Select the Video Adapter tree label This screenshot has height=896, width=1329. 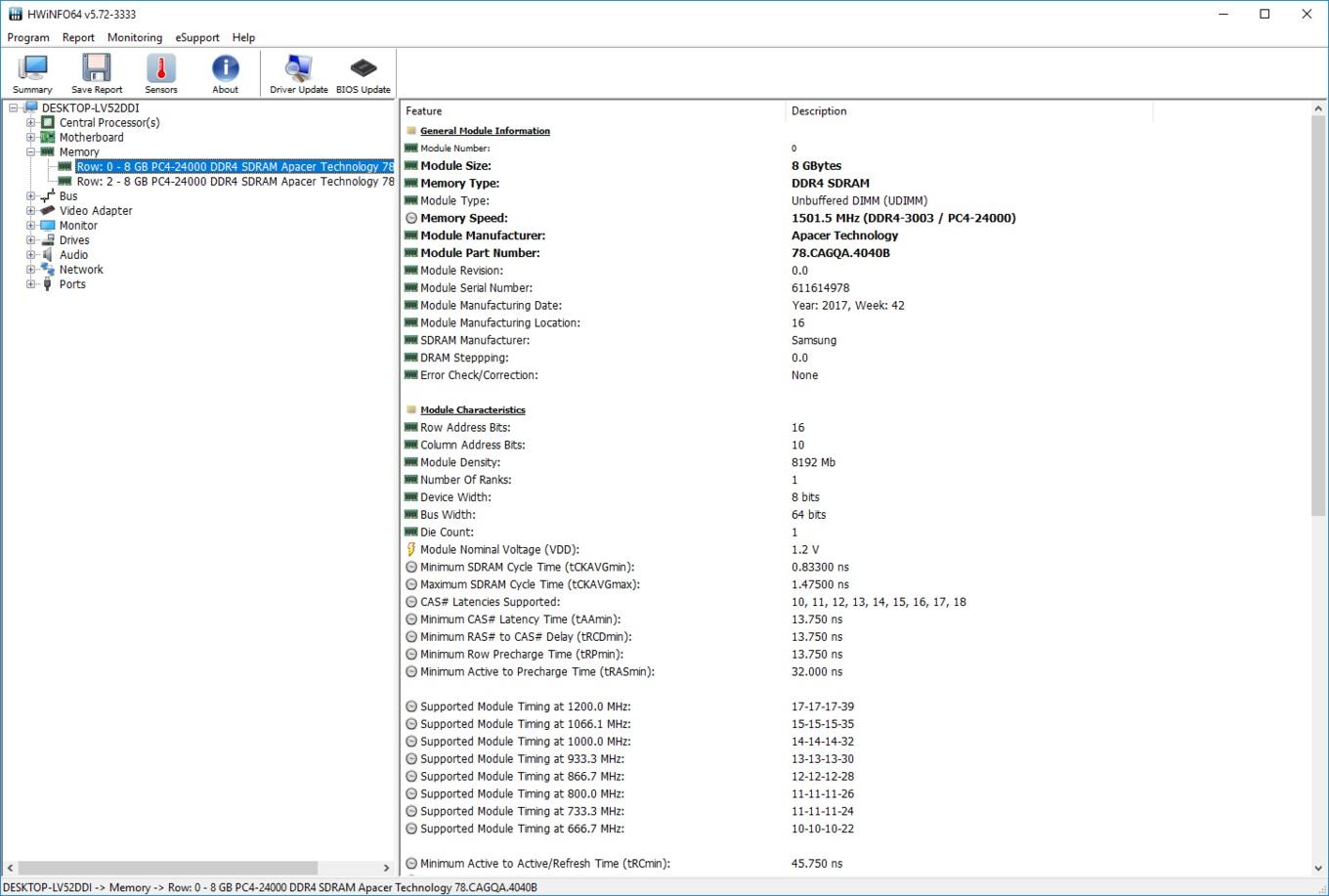click(96, 211)
